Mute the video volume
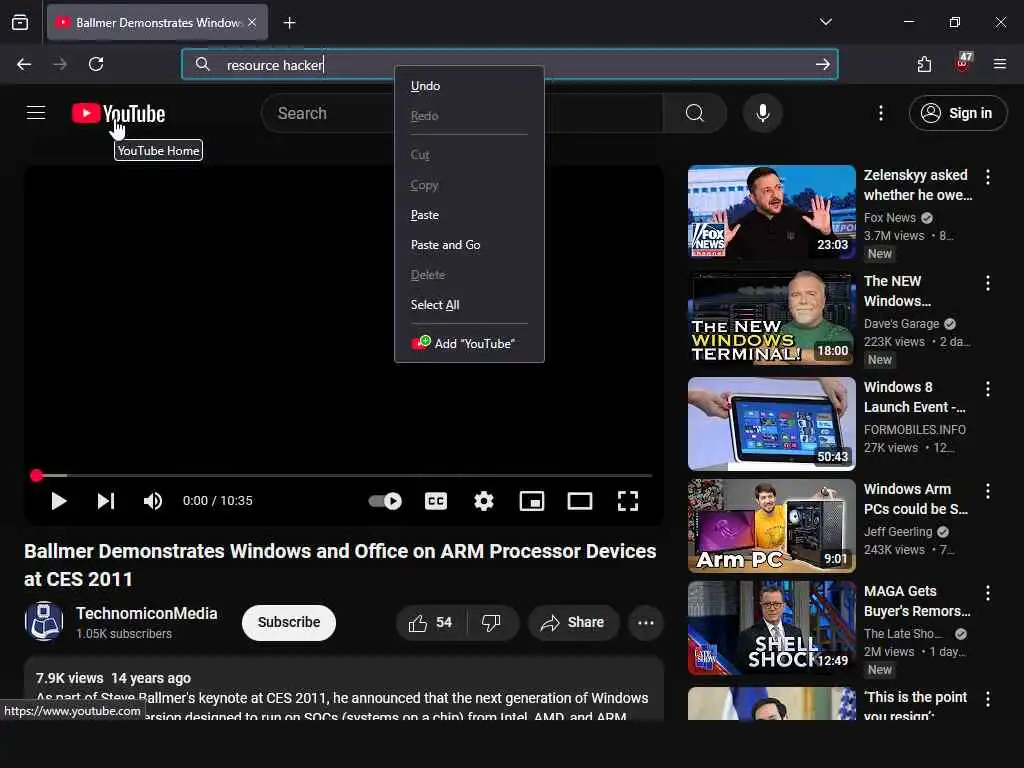Image resolution: width=1024 pixels, height=768 pixels. tap(152, 501)
